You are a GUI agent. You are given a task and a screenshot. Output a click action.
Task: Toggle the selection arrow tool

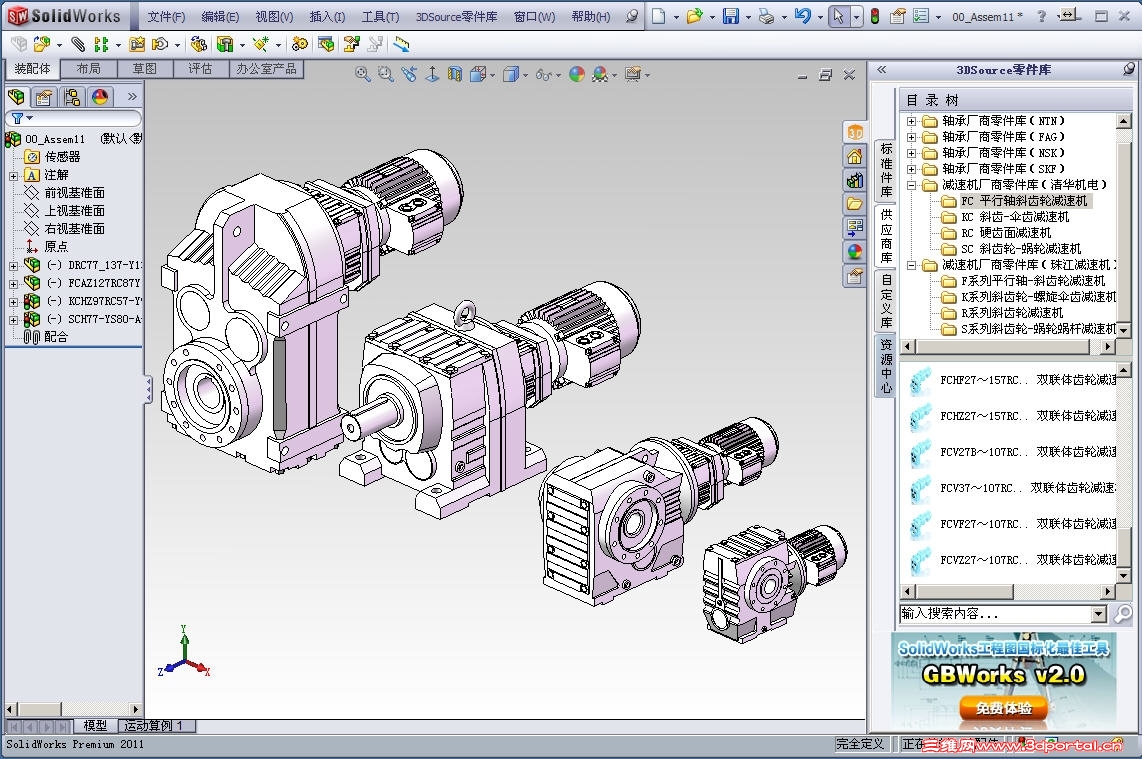(x=839, y=16)
